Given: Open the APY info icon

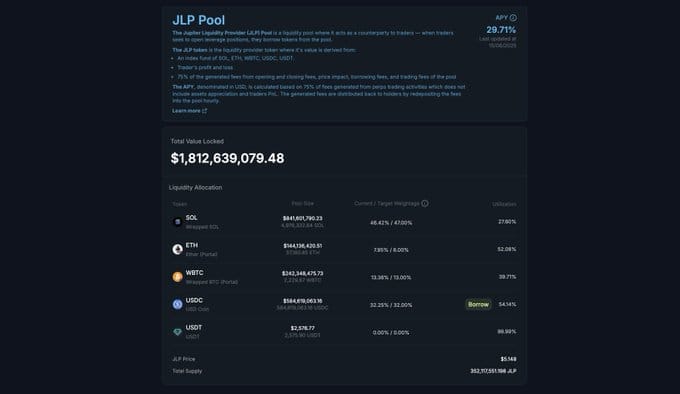Looking at the screenshot, I should click(513, 18).
